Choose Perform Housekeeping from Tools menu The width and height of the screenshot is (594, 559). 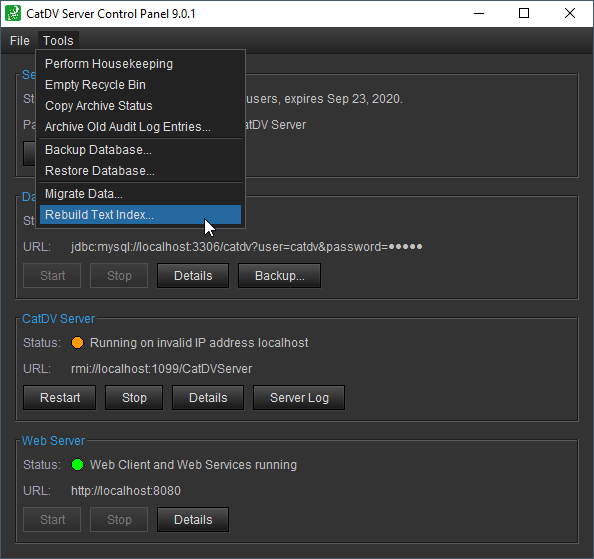click(x=140, y=64)
